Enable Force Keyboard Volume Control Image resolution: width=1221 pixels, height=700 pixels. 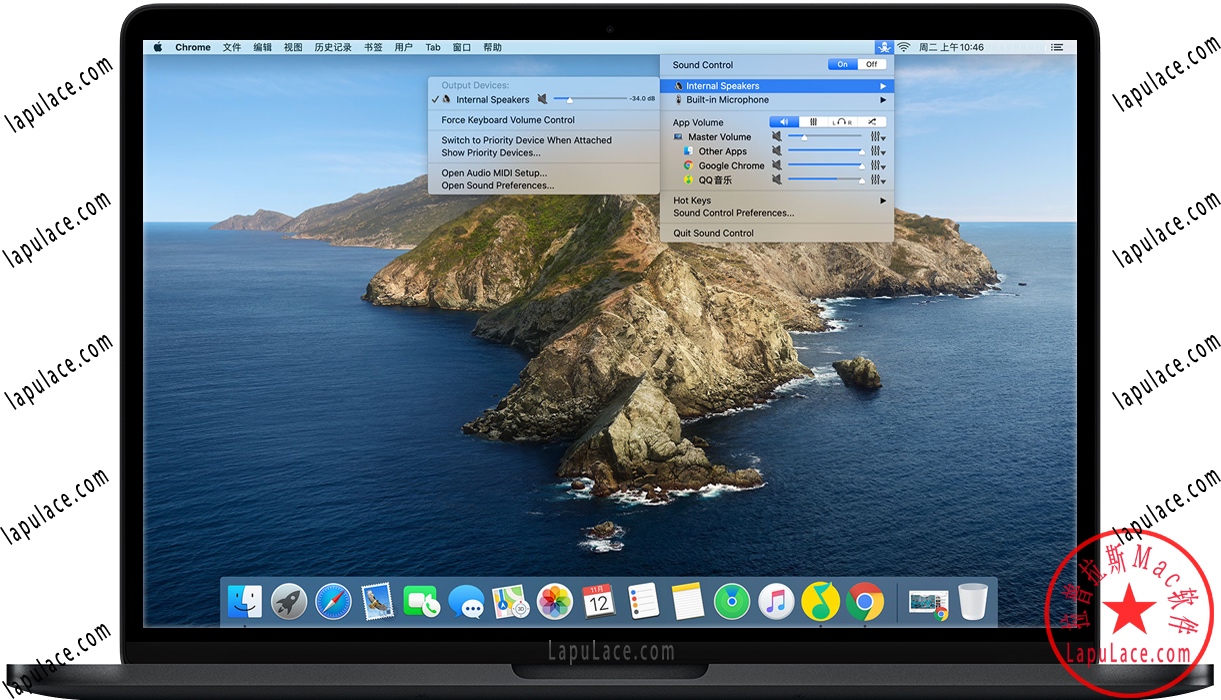click(506, 119)
